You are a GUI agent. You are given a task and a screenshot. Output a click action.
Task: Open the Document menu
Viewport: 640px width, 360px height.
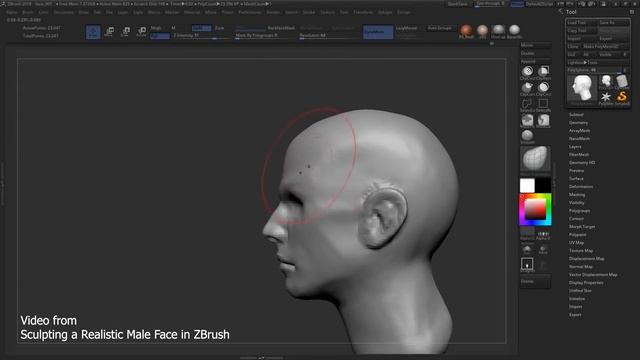64,12
